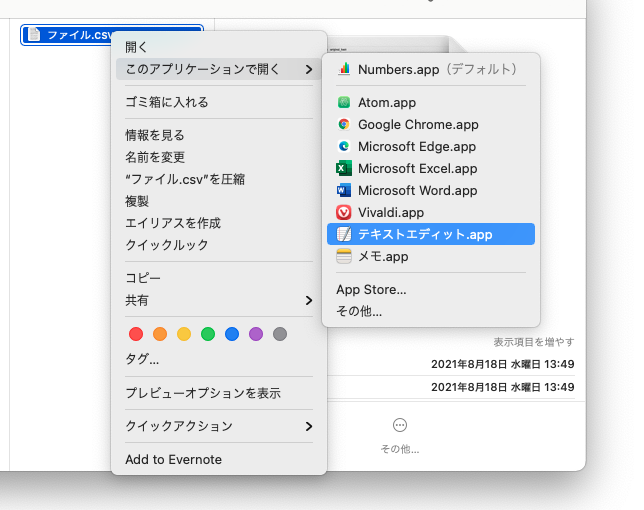The height and width of the screenshot is (510, 644).
Task: Select the Google Chrome.app icon
Action: pos(344,125)
